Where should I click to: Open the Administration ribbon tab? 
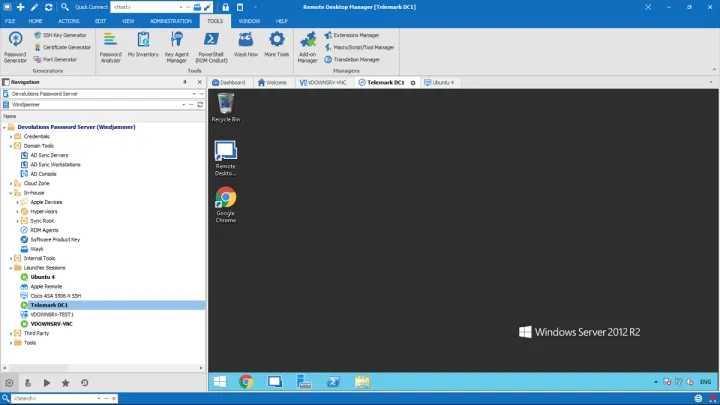(170, 20)
